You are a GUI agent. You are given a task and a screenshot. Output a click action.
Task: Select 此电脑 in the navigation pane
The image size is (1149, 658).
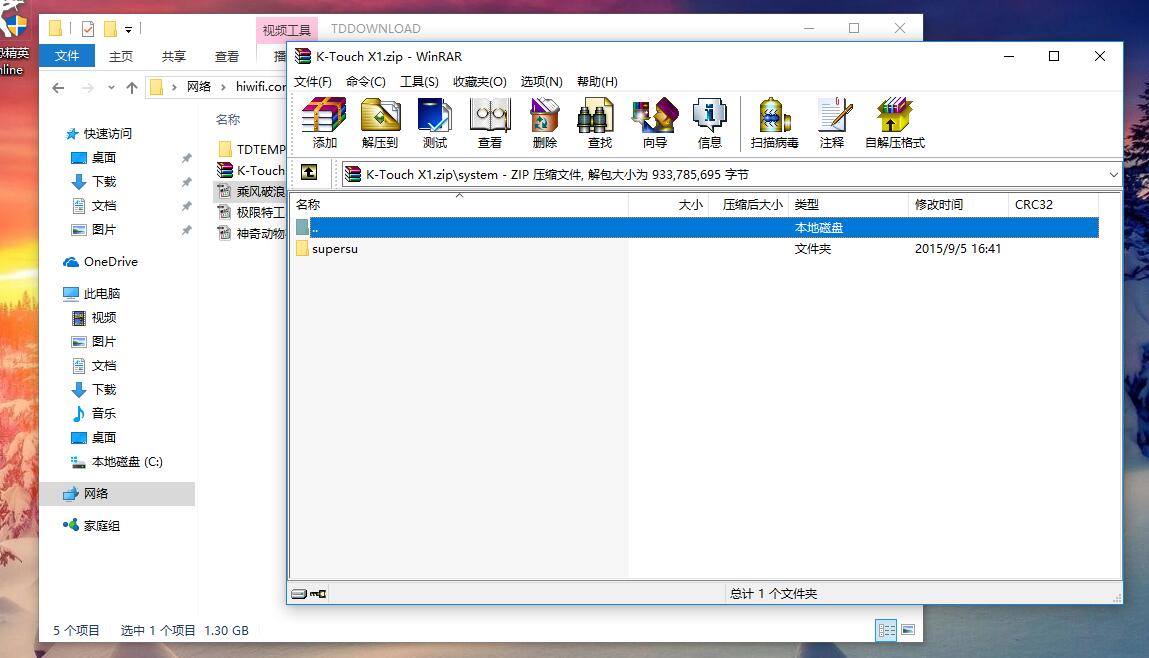click(x=101, y=294)
